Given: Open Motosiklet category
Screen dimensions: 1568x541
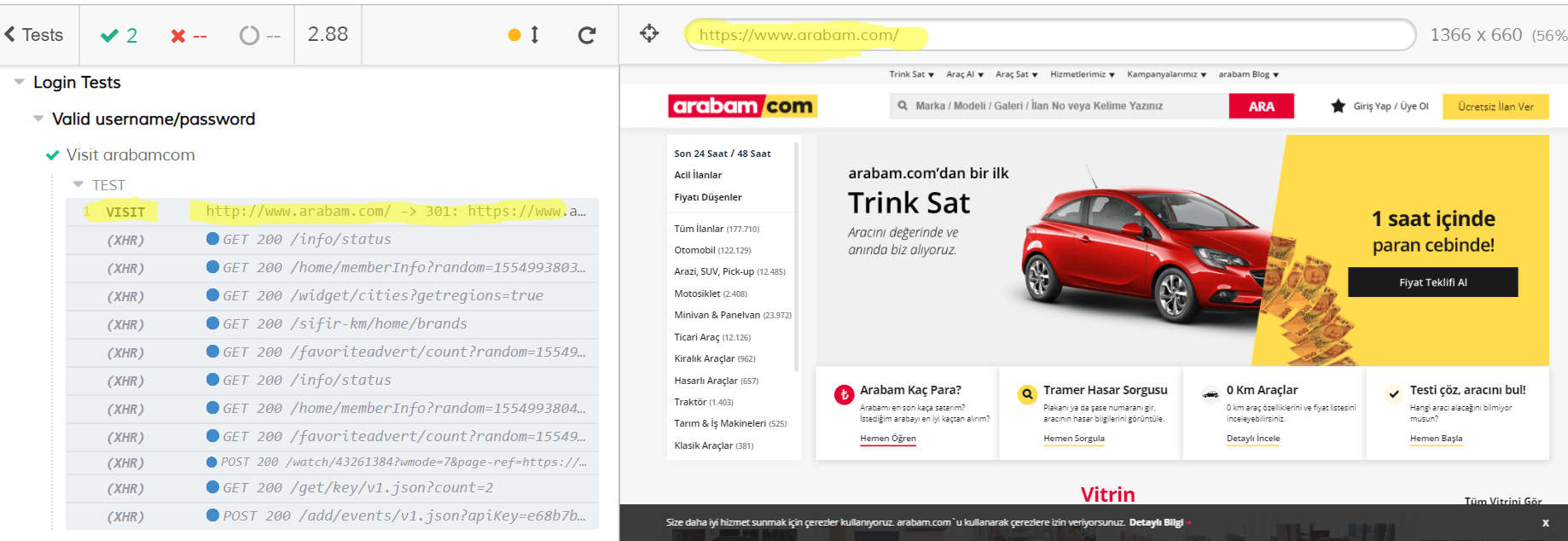Looking at the screenshot, I should (x=711, y=294).
